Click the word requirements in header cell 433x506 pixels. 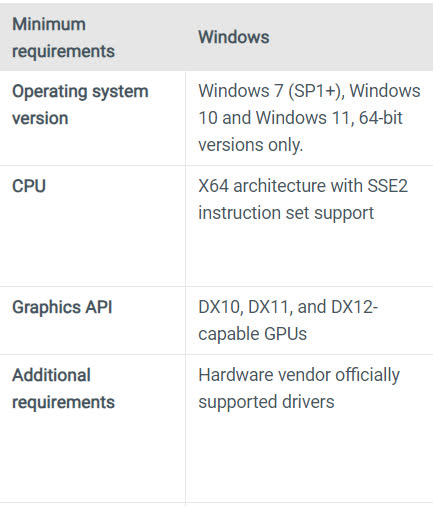coord(63,52)
